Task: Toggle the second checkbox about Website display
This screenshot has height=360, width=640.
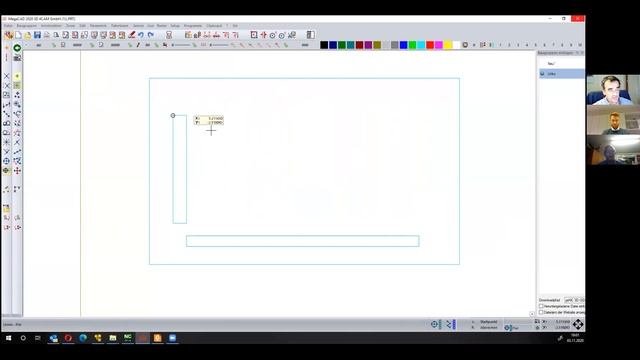Action: click(x=541, y=312)
